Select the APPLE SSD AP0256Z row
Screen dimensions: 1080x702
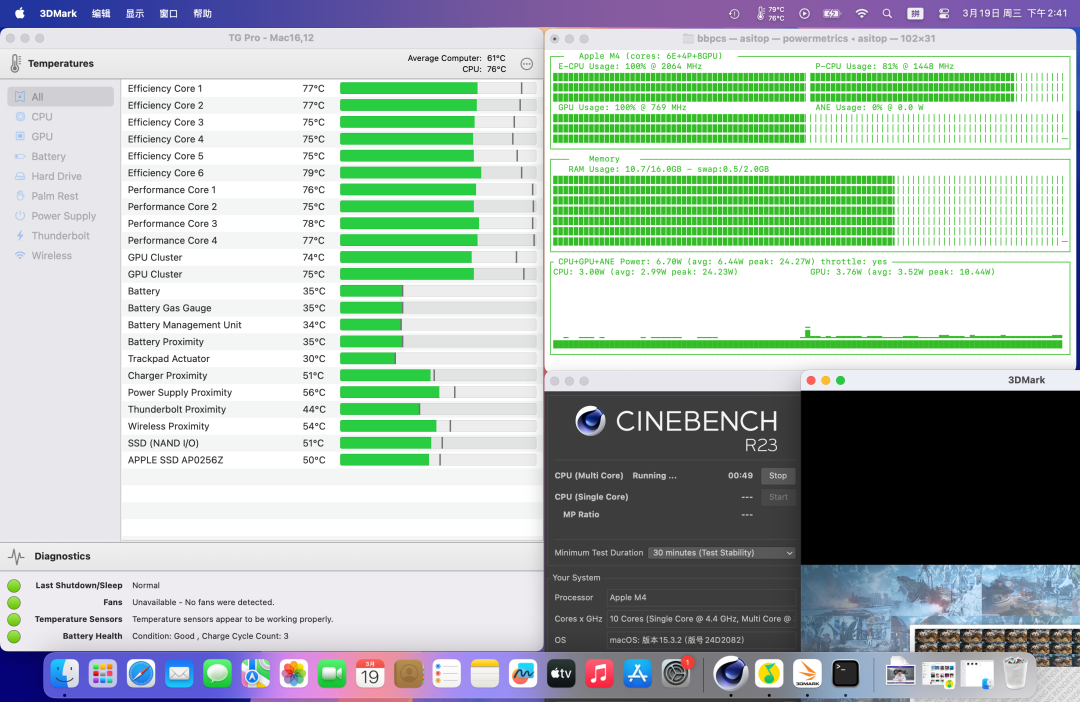pyautogui.click(x=332, y=460)
